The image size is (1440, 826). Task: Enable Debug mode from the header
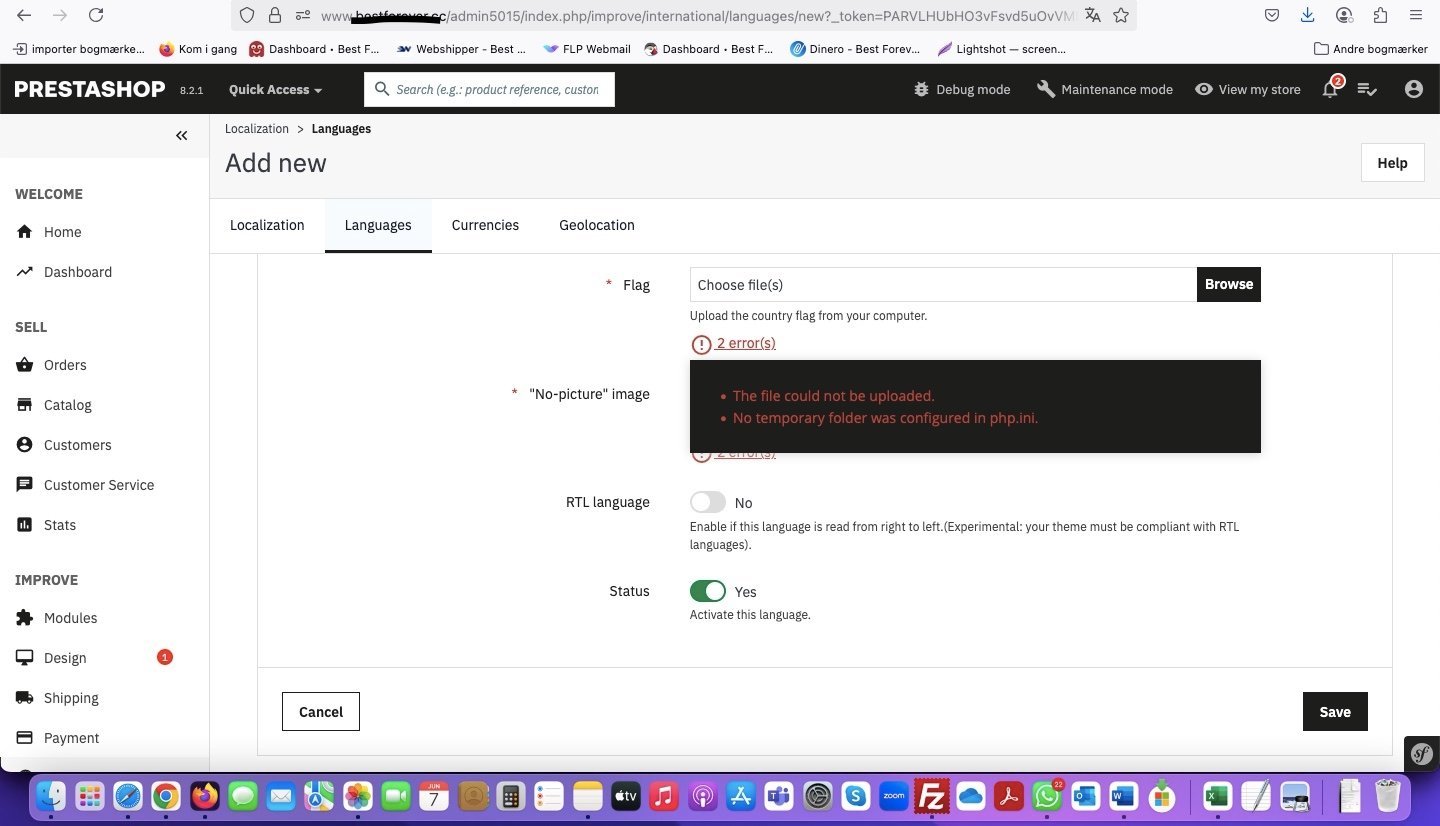[962, 89]
